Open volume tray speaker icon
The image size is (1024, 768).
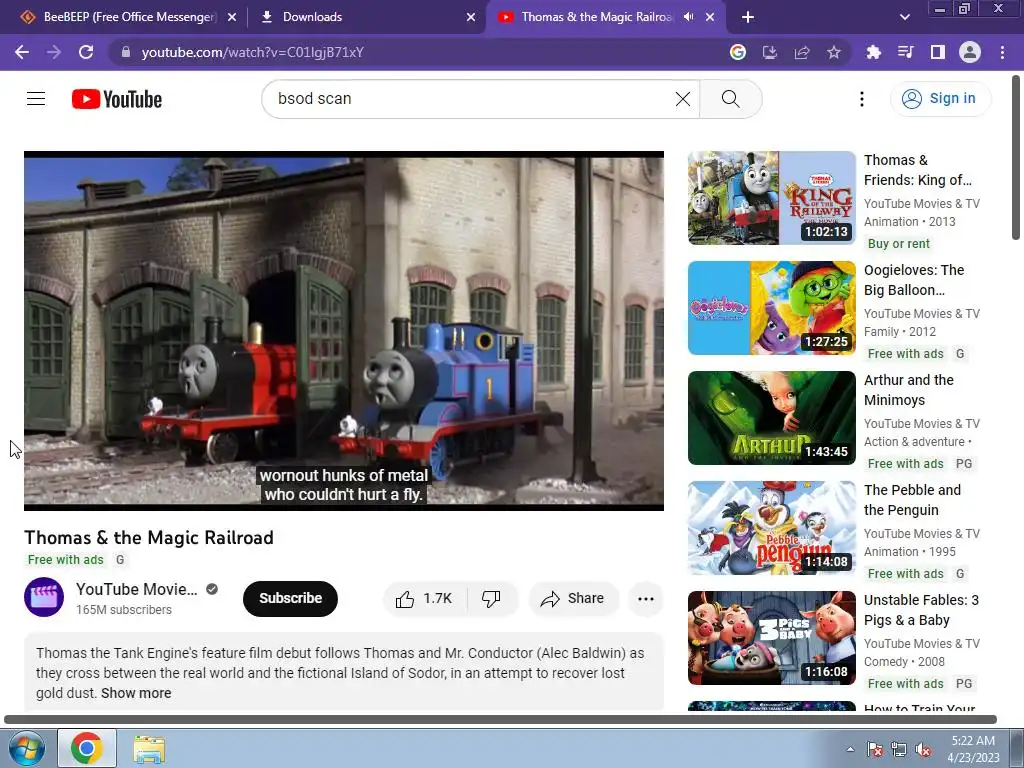(923, 750)
